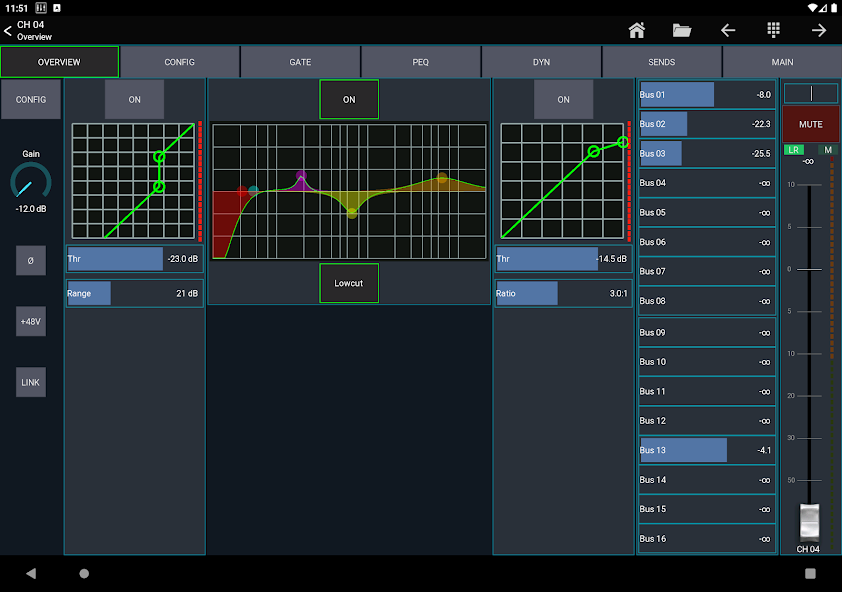Click the Gain knob
Screen dimensions: 842x592
[x=31, y=183]
